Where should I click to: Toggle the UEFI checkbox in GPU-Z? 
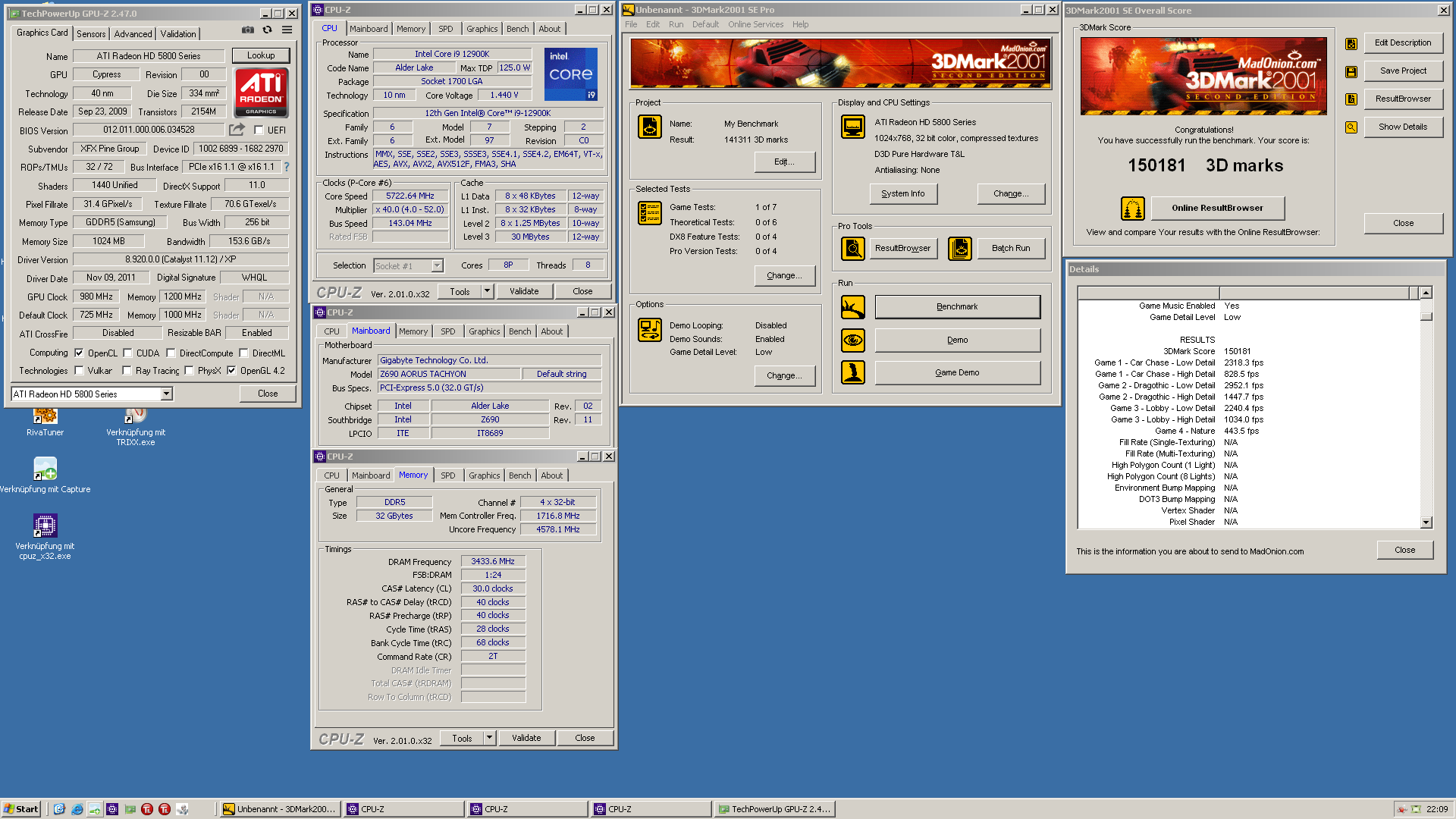pos(259,130)
